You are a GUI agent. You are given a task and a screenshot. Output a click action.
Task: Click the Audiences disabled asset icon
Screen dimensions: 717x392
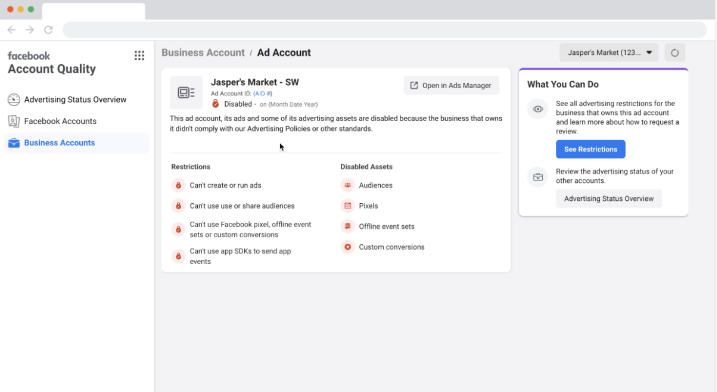(348, 185)
